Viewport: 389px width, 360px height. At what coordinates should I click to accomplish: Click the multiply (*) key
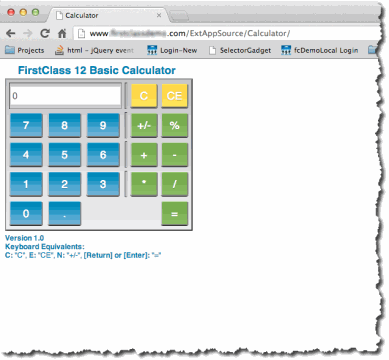point(144,184)
